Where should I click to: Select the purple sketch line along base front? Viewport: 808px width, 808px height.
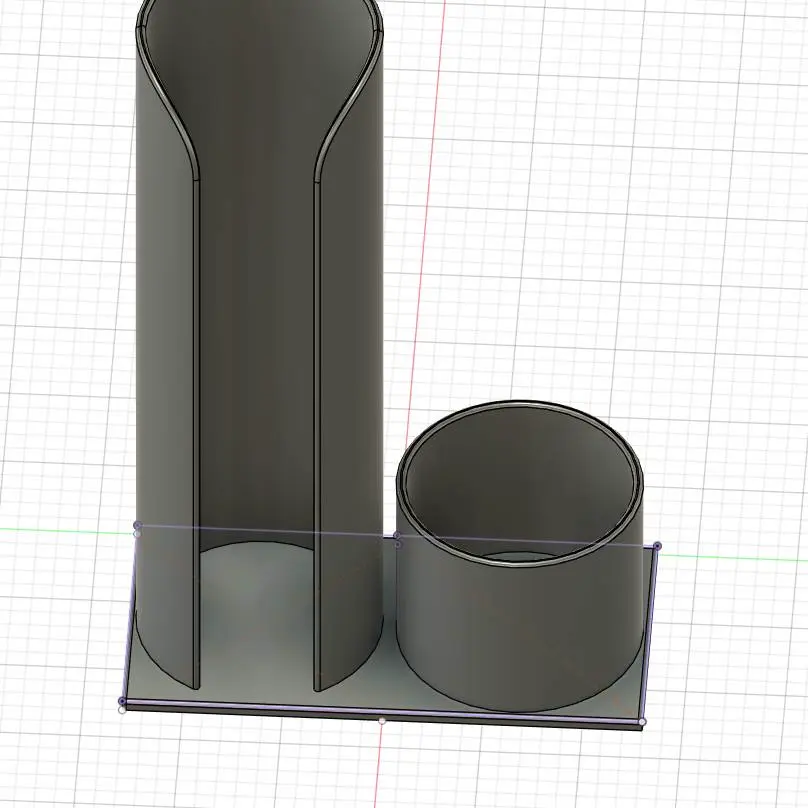(x=382, y=712)
